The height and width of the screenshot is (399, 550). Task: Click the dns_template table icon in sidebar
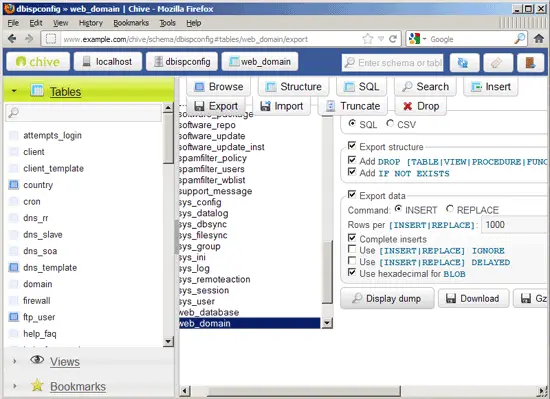pos(14,268)
